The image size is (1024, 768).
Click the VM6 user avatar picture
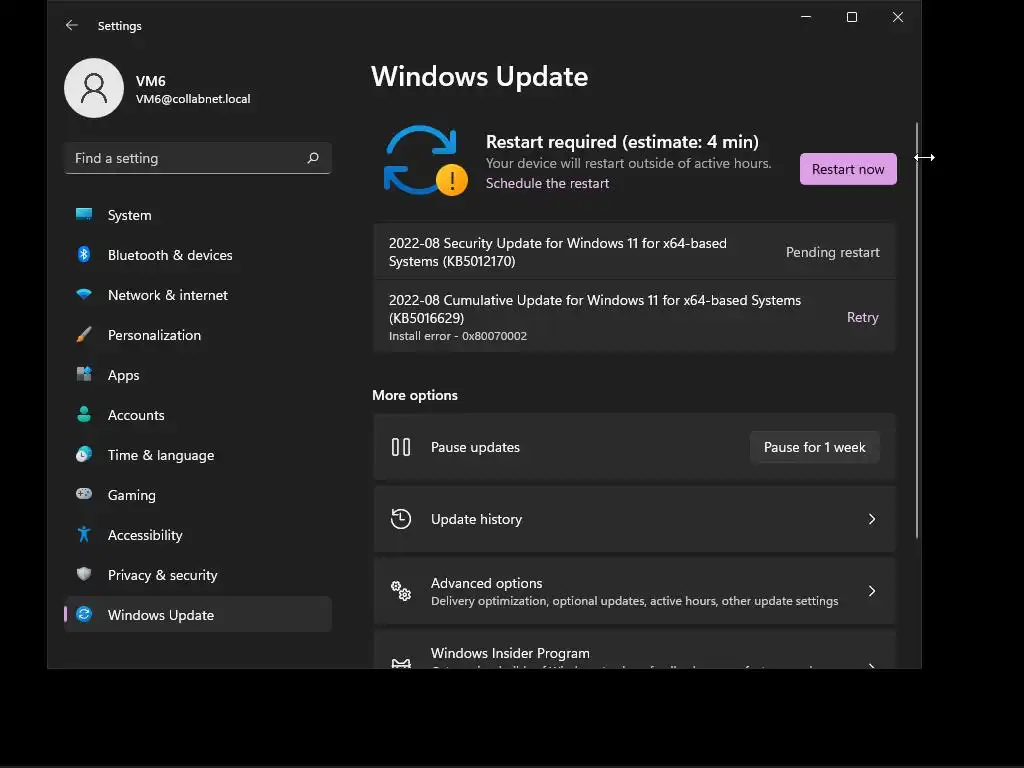click(x=94, y=88)
